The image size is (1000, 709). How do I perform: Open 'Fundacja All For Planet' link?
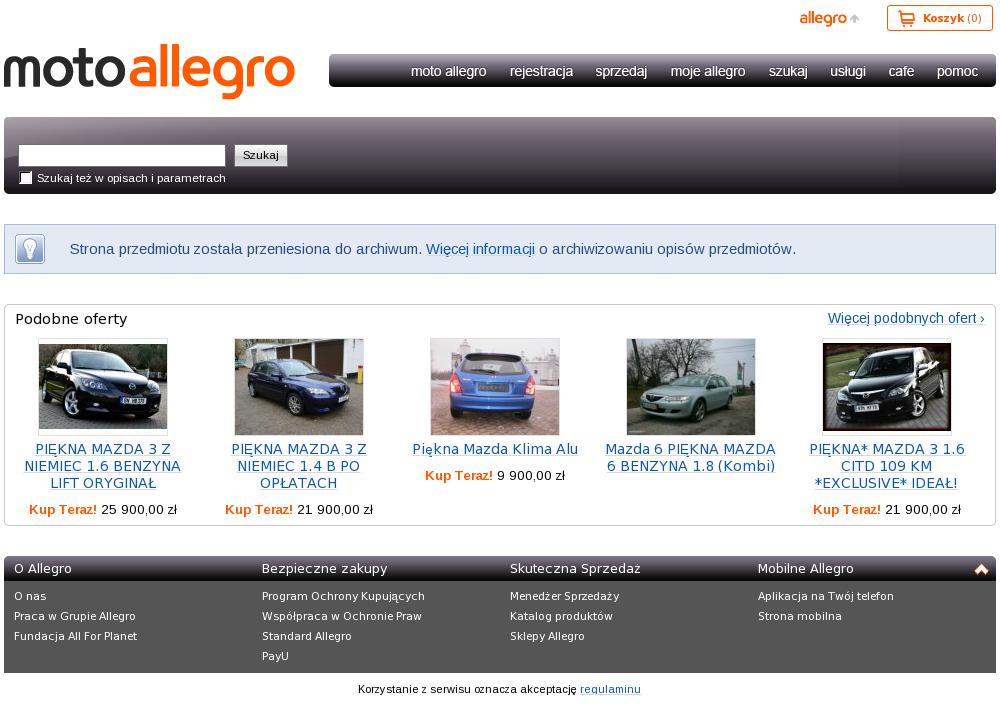(x=75, y=636)
